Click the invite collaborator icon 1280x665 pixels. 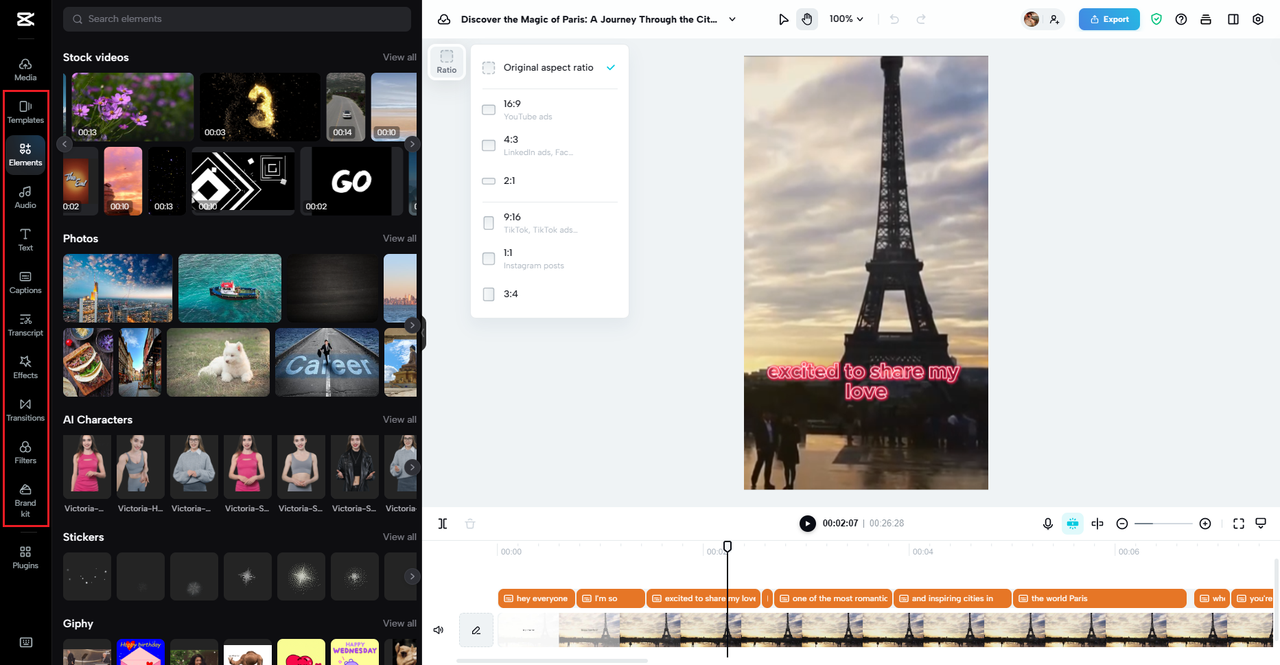[x=1054, y=19]
